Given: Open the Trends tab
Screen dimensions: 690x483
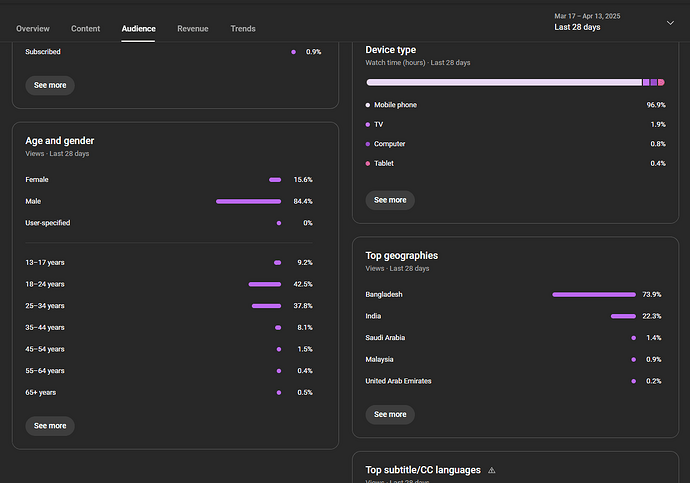Looking at the screenshot, I should click(243, 29).
